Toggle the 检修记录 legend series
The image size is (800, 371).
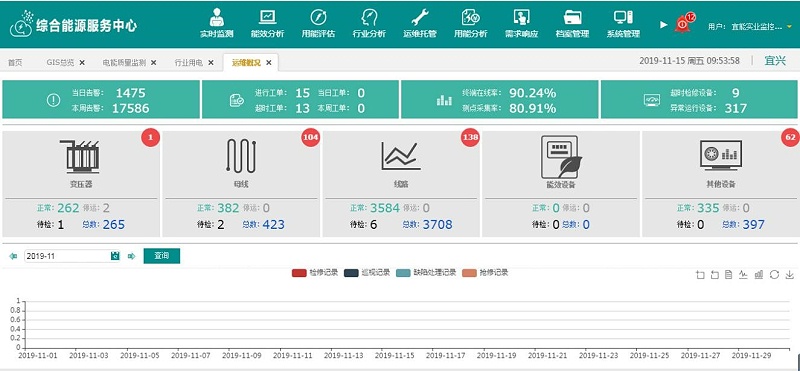[x=315, y=273]
